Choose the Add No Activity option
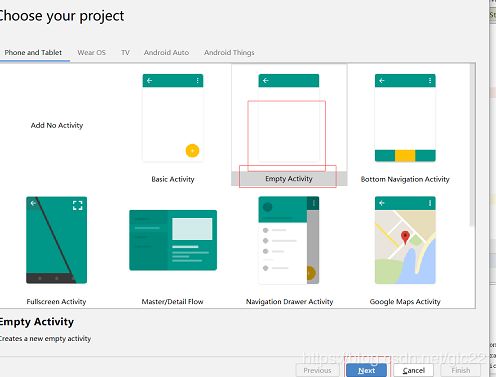The width and height of the screenshot is (496, 377). [x=57, y=125]
